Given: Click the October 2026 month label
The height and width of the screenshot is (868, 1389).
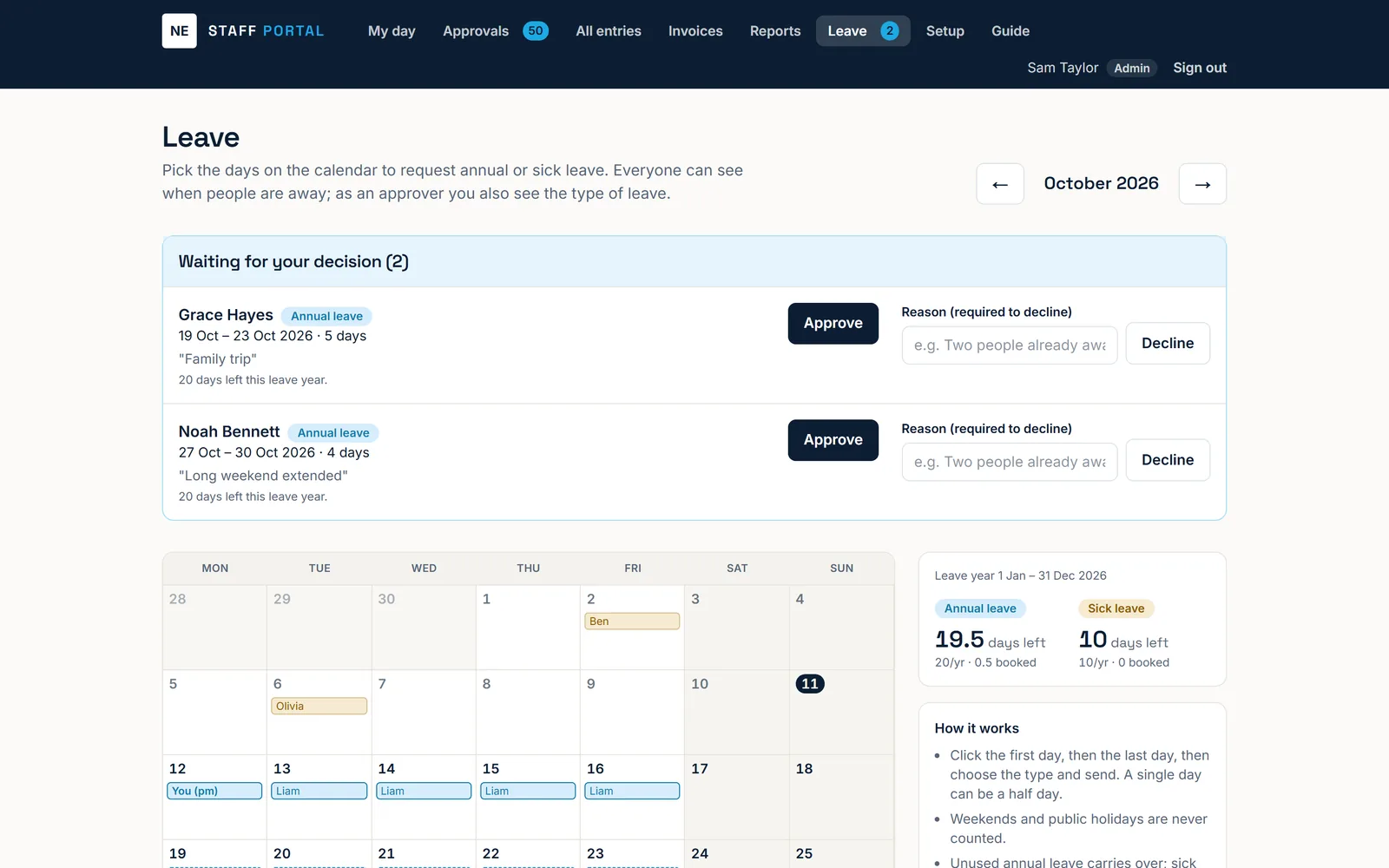Looking at the screenshot, I should click(1101, 183).
